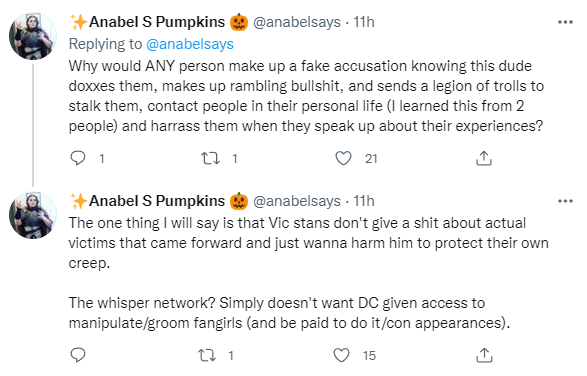Like the first tweet with 21 likes
Screen dimensions: 587x376
(x=343, y=158)
